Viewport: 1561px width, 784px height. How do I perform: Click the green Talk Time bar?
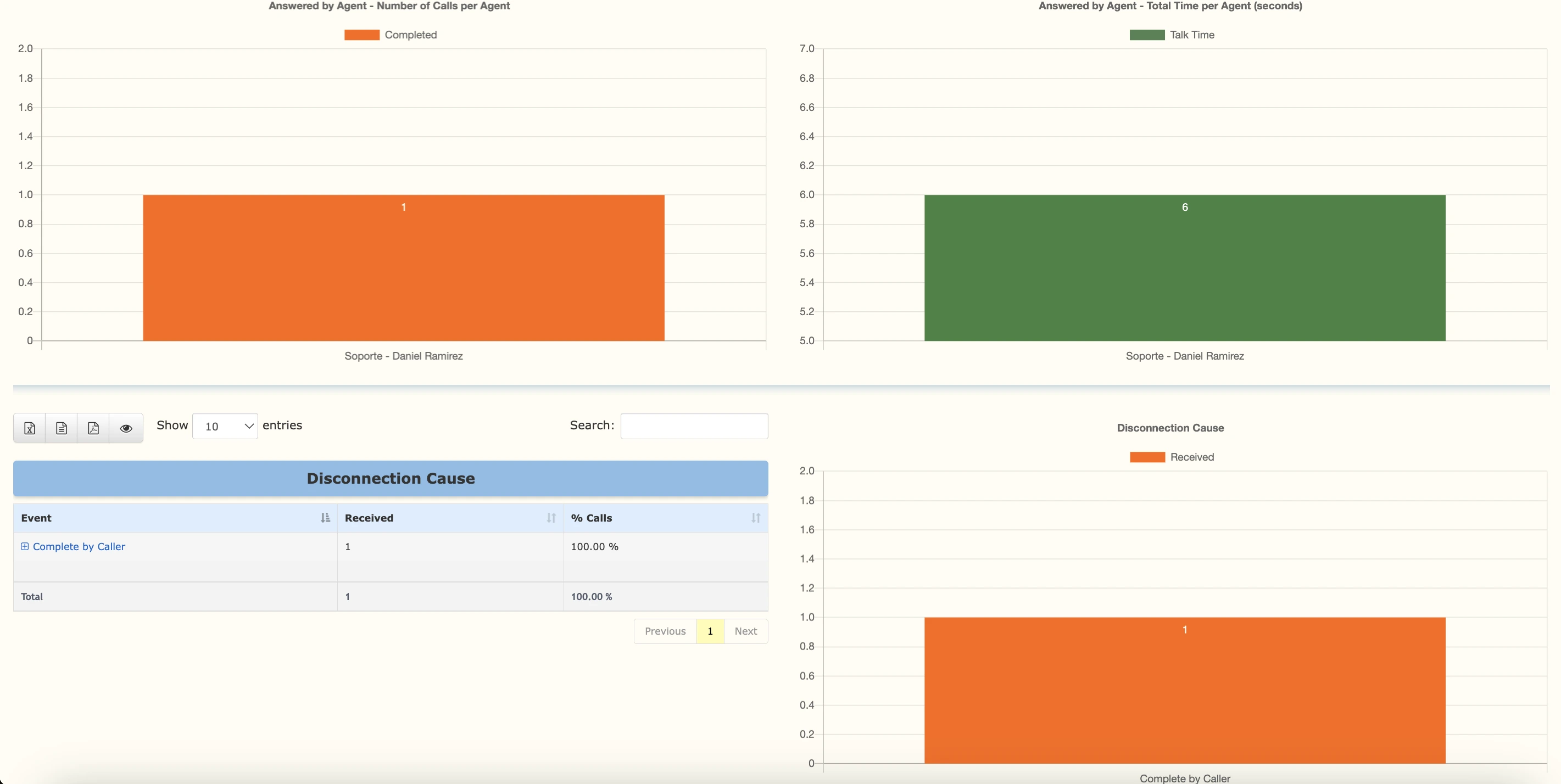[x=1184, y=267]
